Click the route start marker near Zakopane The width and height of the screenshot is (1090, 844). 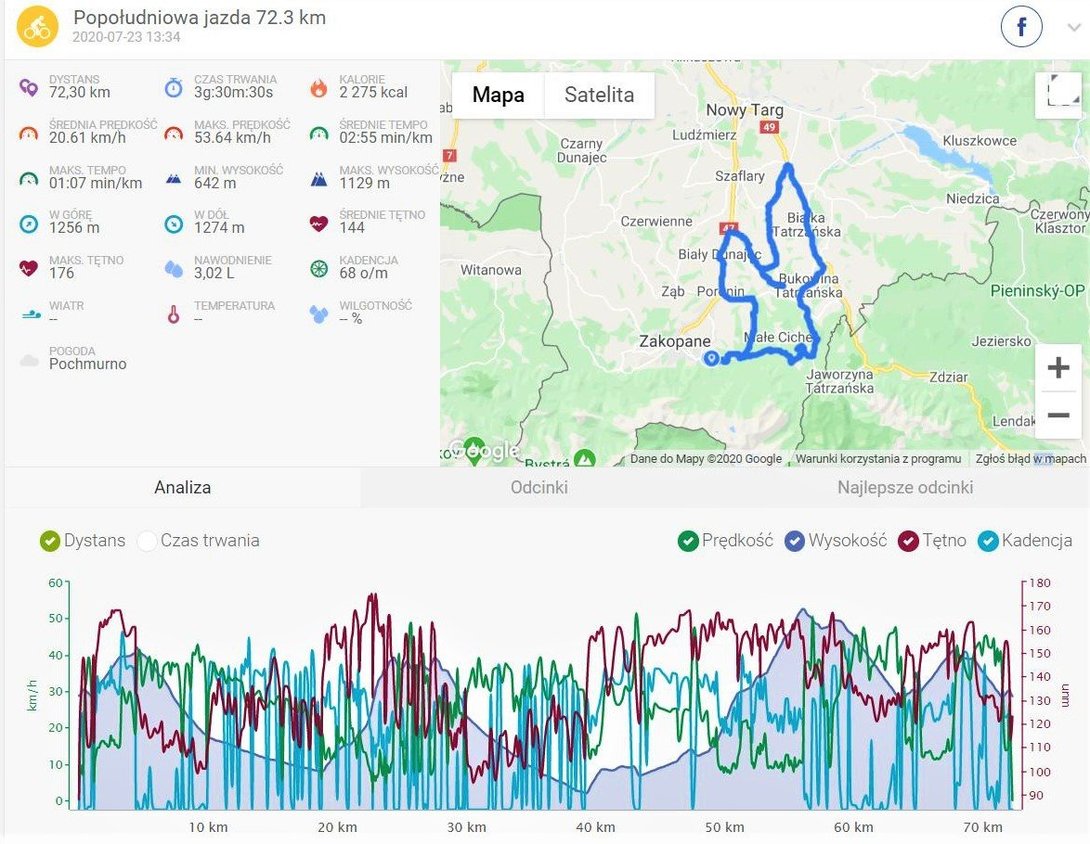[711, 358]
